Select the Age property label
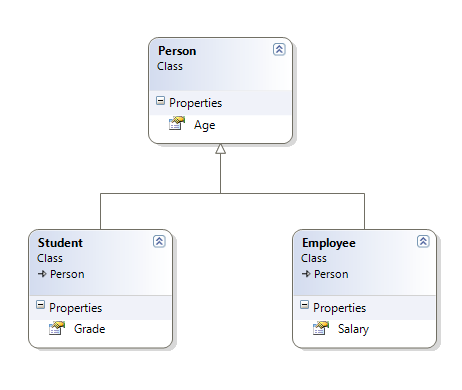Viewport: 462px width, 390px height. 205,125
